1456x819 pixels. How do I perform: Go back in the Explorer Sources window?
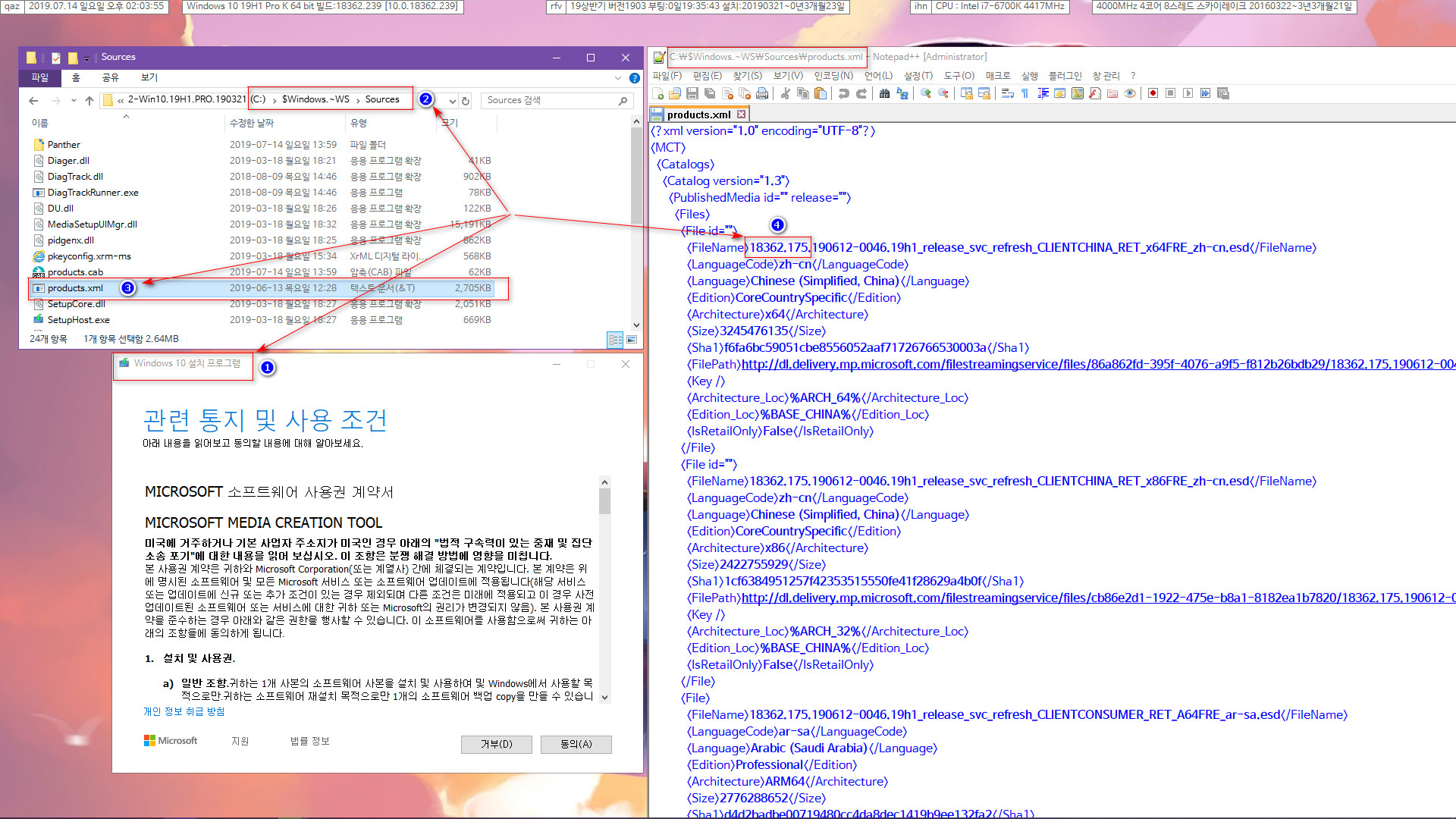(x=33, y=100)
